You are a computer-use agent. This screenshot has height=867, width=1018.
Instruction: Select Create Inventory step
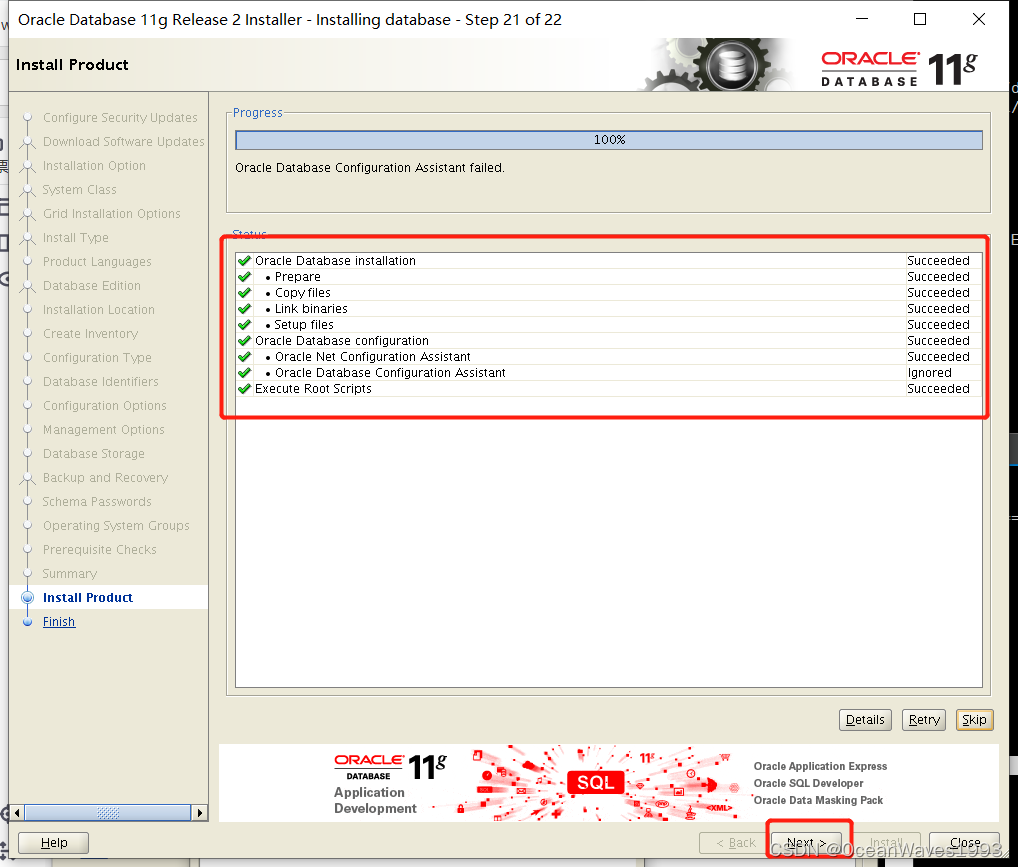pos(90,333)
